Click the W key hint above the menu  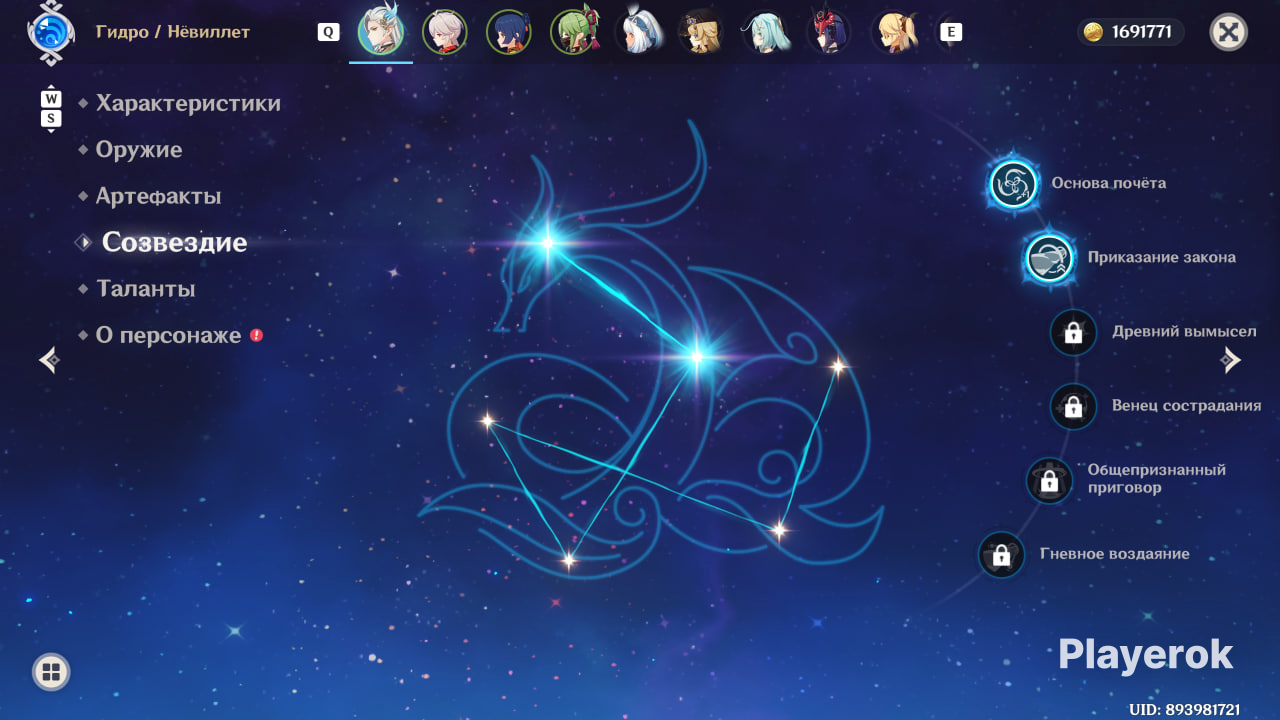pos(51,99)
